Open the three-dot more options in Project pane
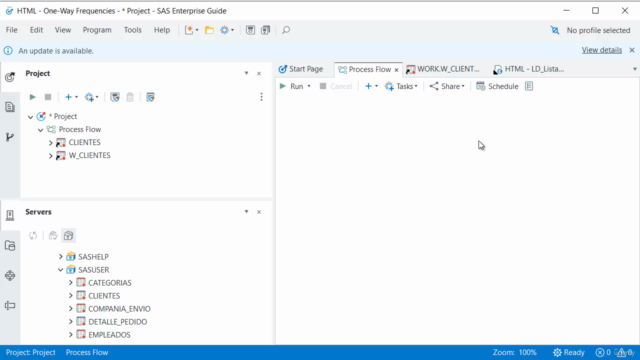Screen dimensions: 640x360 pos(262,97)
